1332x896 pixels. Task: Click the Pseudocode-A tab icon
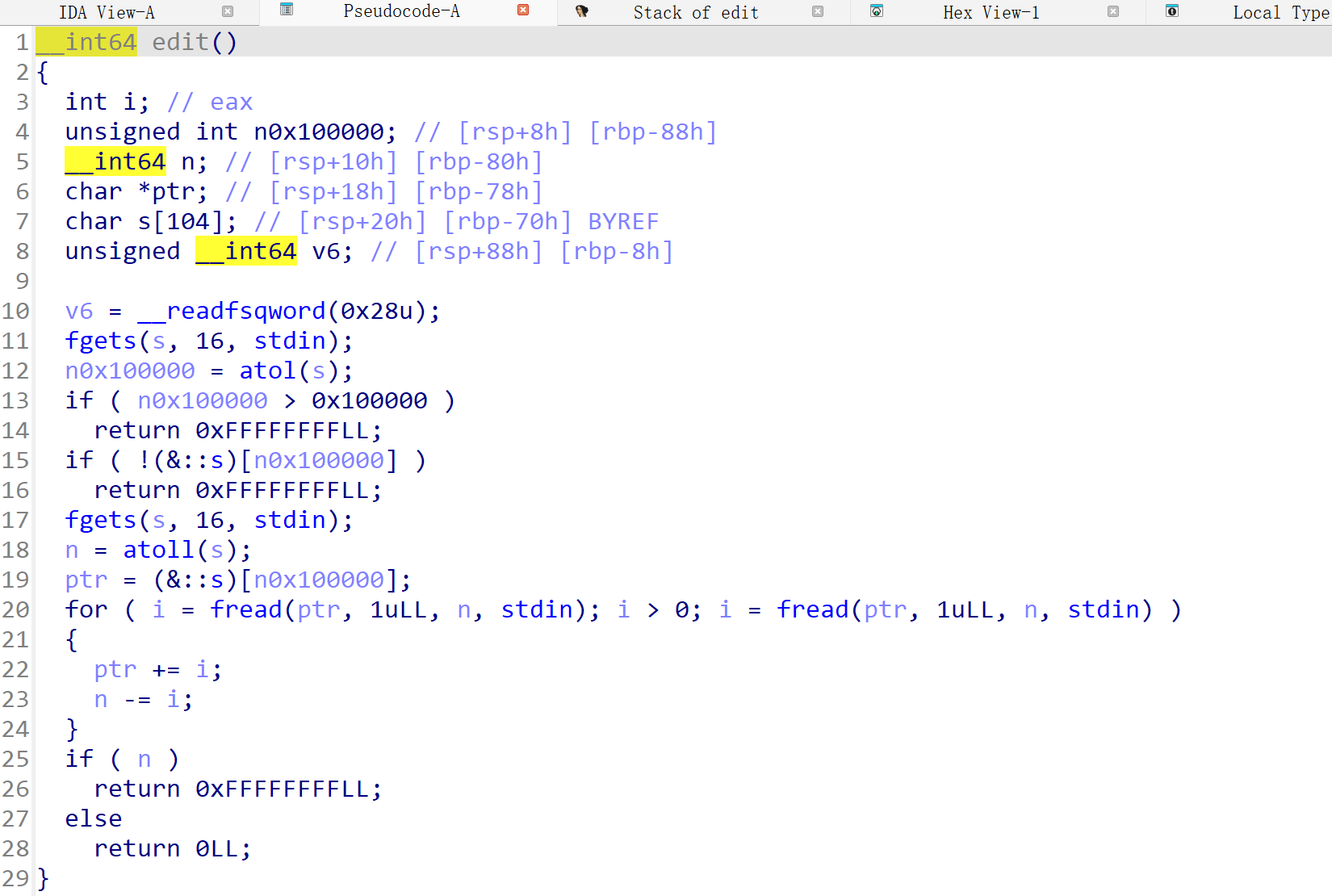[287, 10]
